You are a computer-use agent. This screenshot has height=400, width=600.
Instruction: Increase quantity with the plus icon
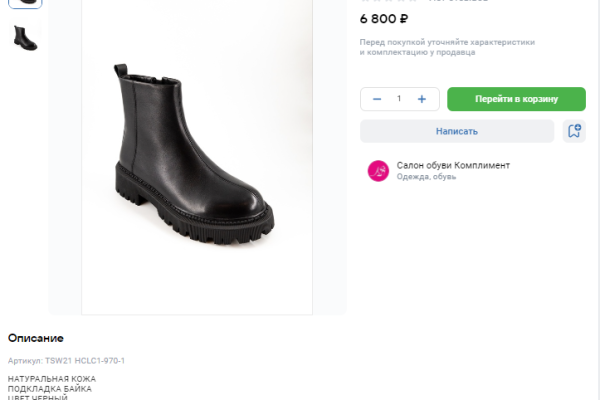pyautogui.click(x=422, y=99)
